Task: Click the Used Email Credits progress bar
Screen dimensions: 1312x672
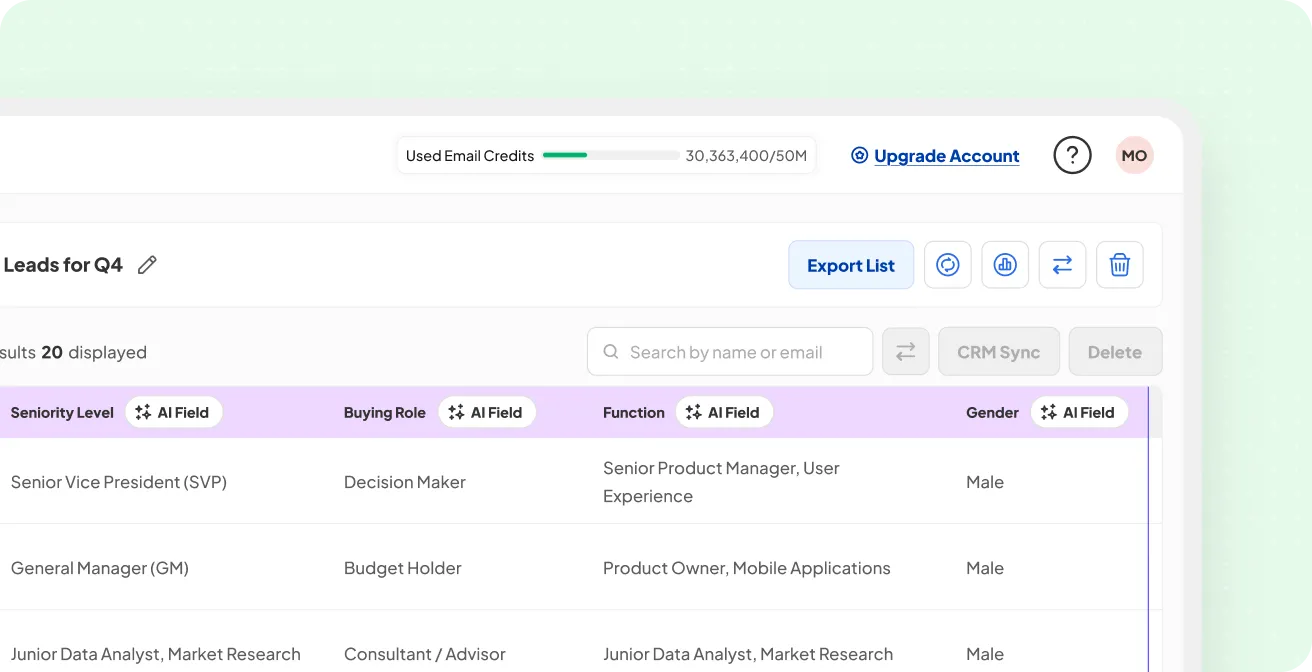Action: [x=611, y=156]
